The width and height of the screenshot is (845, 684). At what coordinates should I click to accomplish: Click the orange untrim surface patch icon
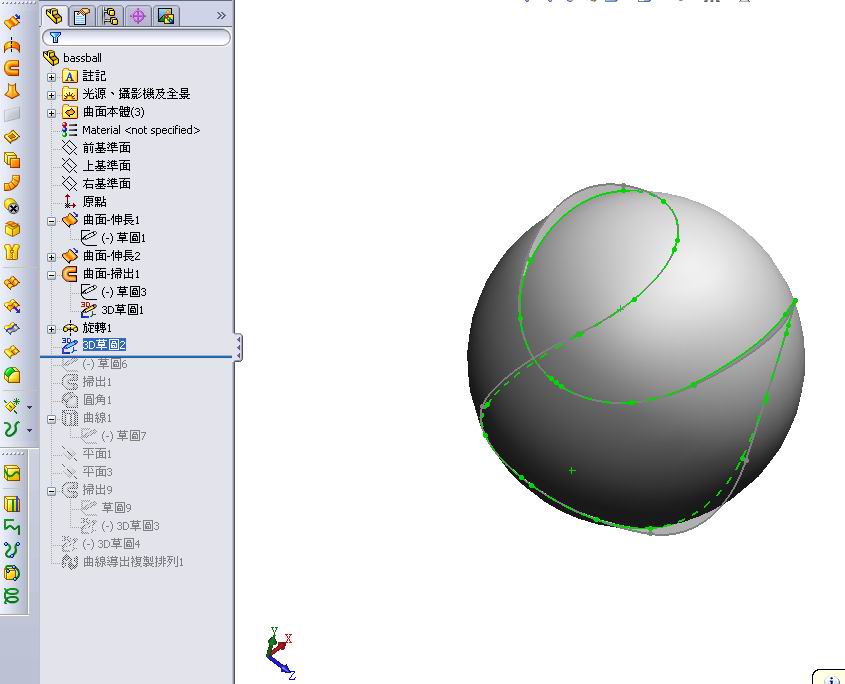(12, 351)
